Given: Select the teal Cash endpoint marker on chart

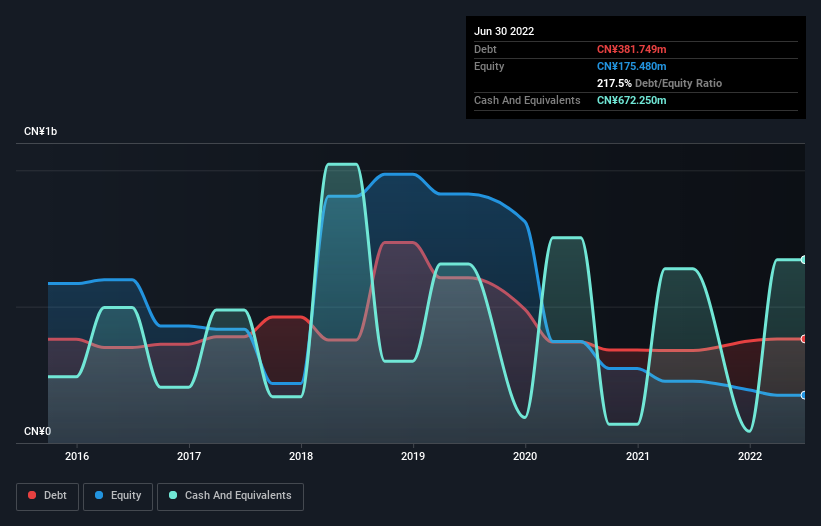Looking at the screenshot, I should [x=804, y=260].
